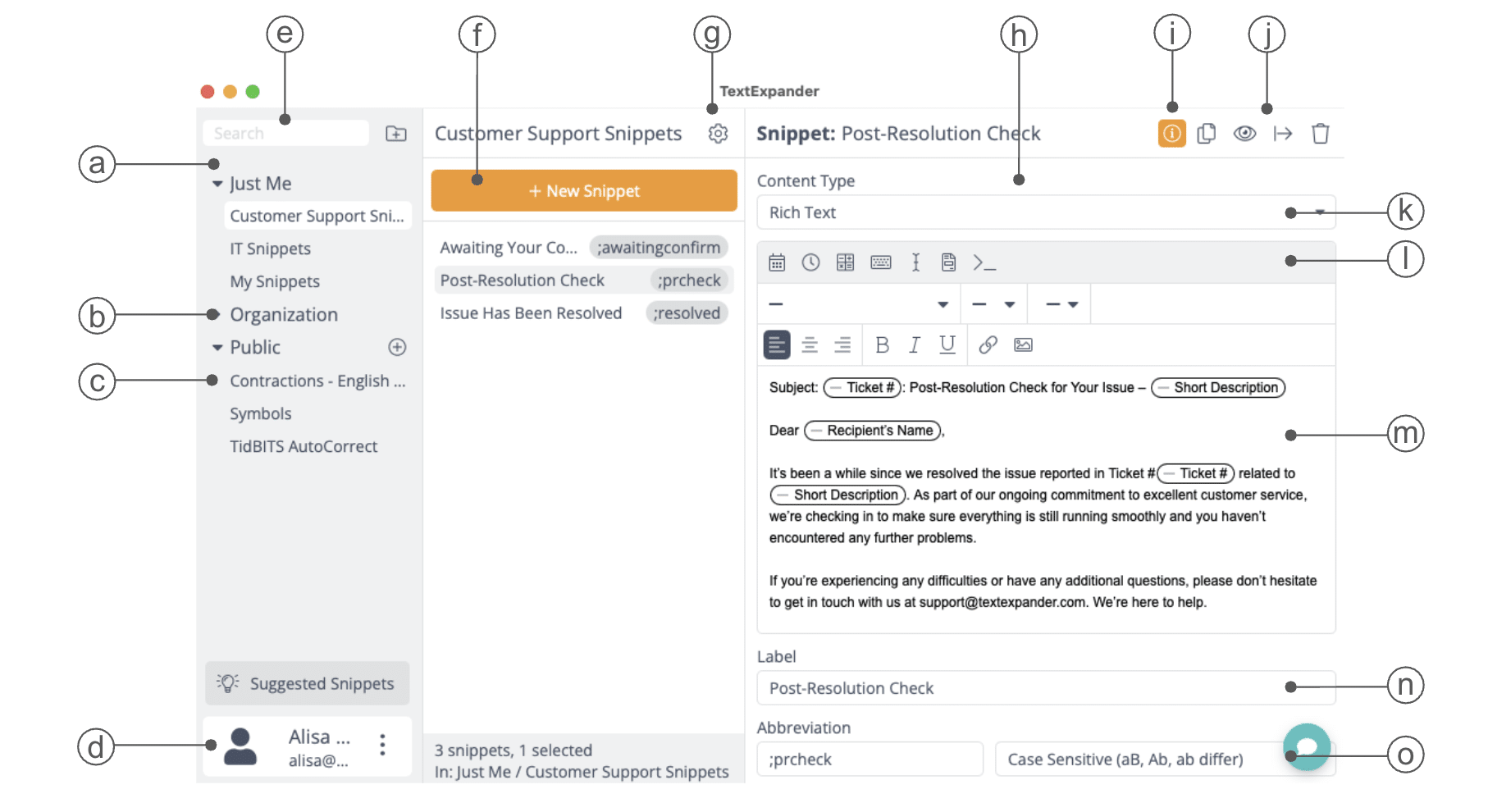The image size is (1488, 812).
Task: Open Suggested Snippets
Action: 307,683
